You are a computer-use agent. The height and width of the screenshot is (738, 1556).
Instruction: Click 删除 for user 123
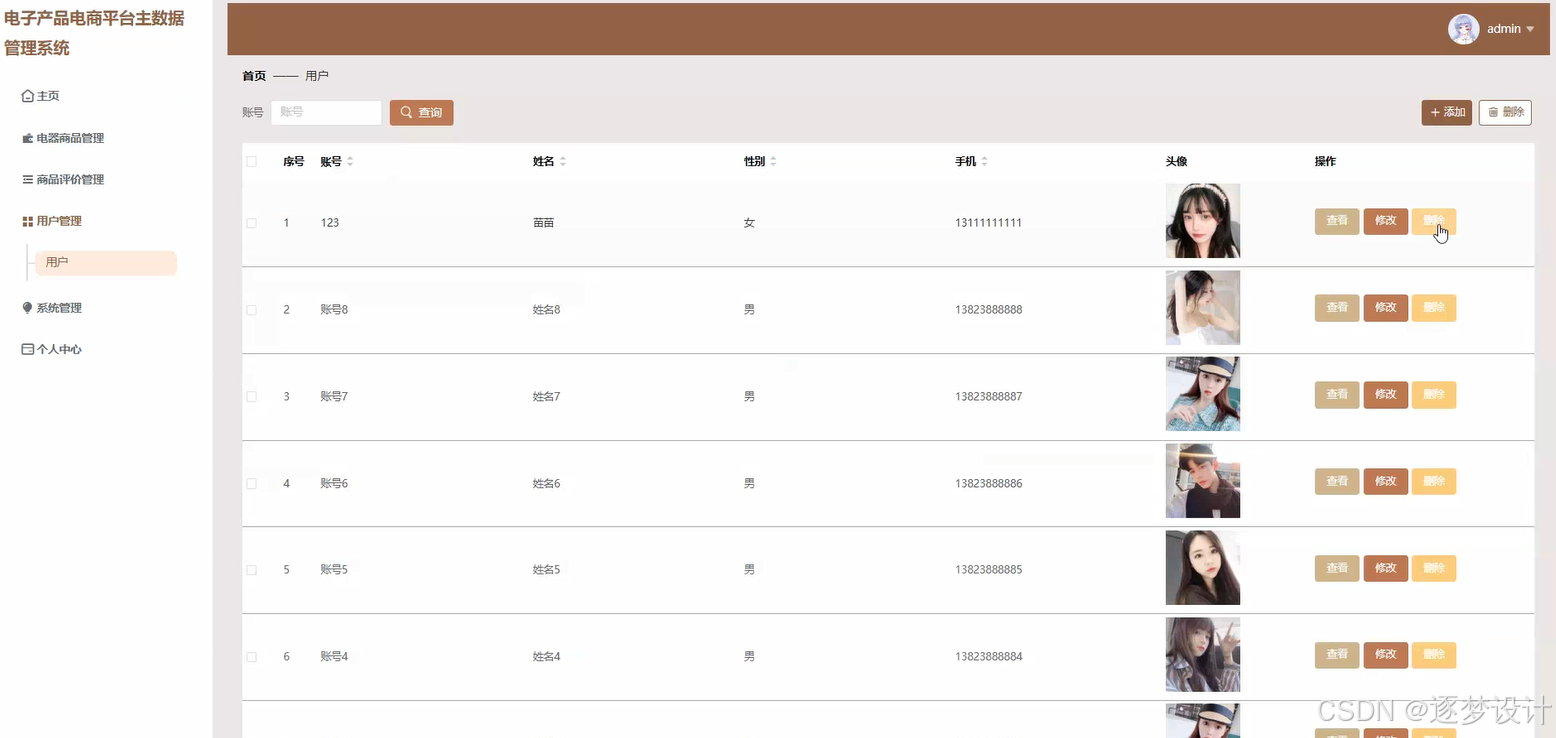click(1434, 221)
